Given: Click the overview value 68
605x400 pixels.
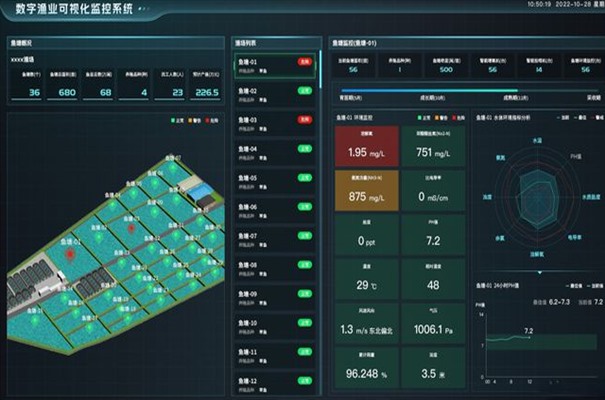Looking at the screenshot, I should [x=105, y=92].
